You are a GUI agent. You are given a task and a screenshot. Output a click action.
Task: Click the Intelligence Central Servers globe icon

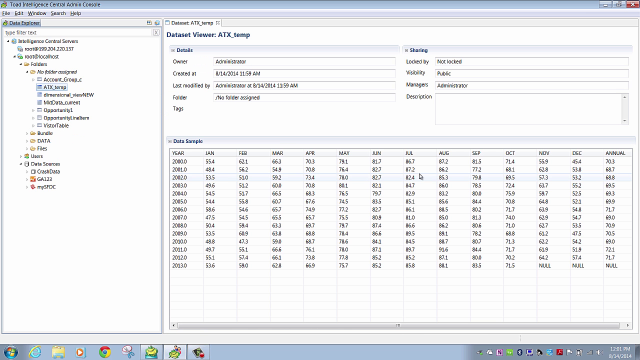[x=14, y=41]
